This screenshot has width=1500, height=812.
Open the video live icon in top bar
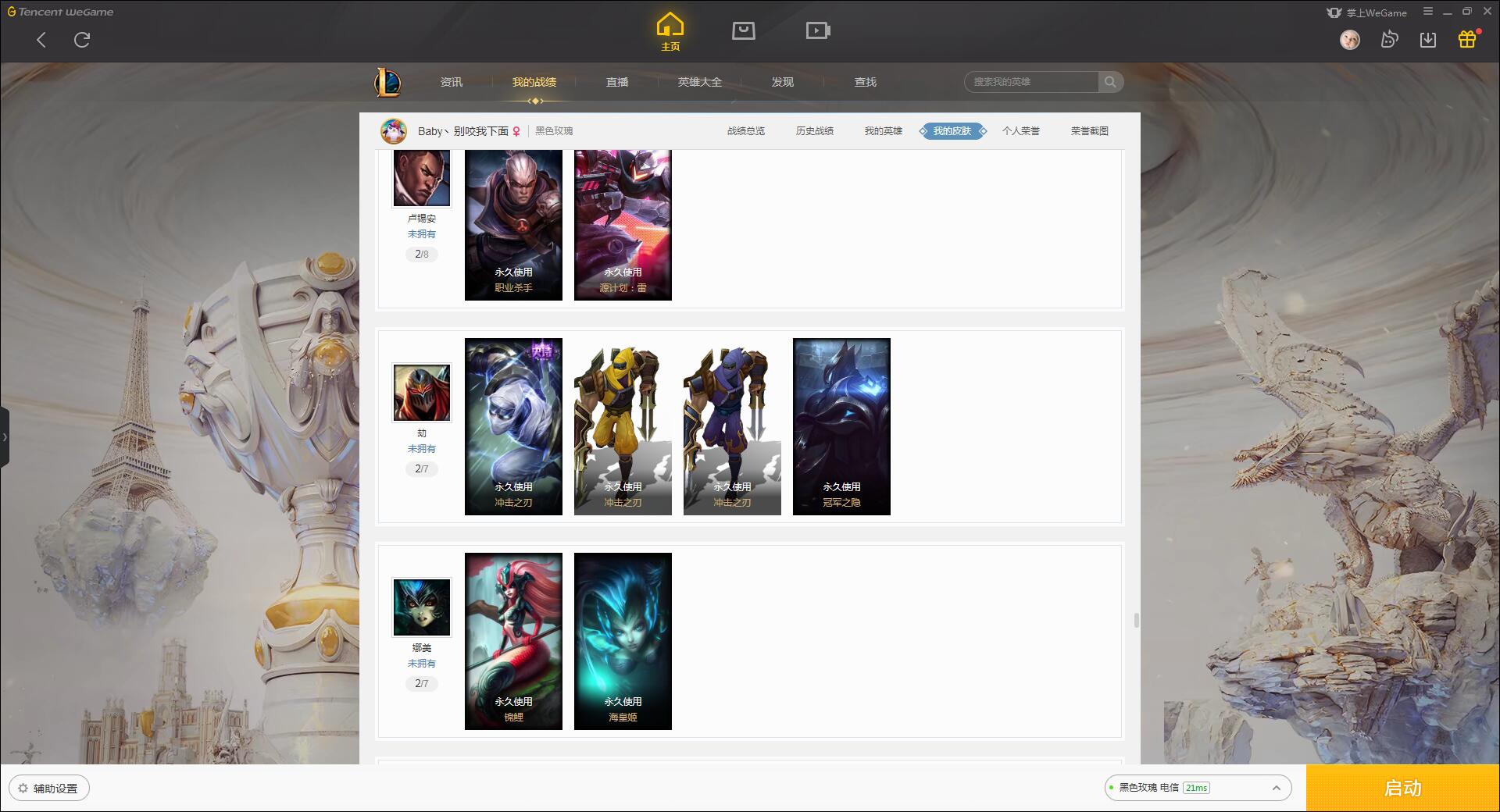point(818,30)
